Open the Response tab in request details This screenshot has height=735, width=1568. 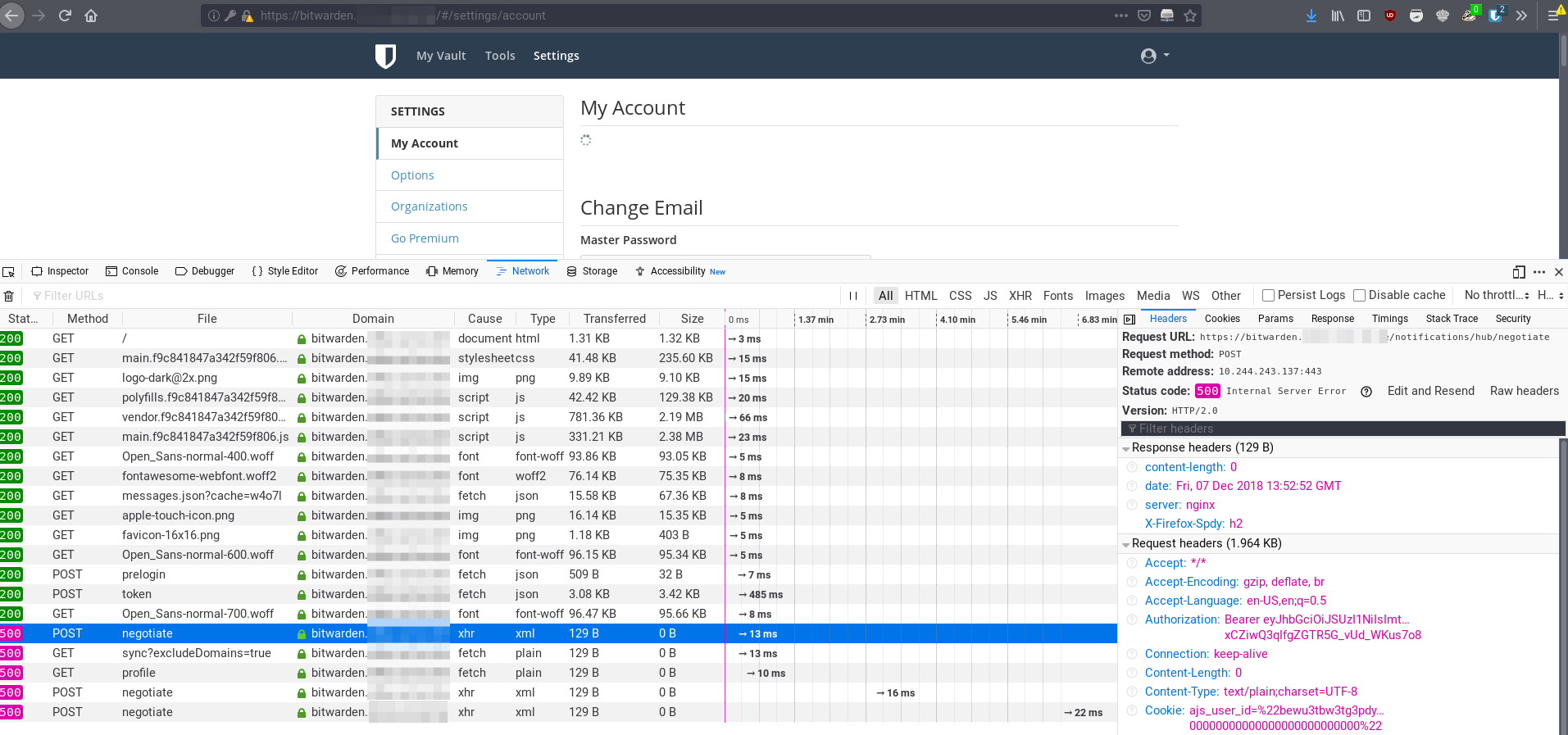click(x=1333, y=319)
